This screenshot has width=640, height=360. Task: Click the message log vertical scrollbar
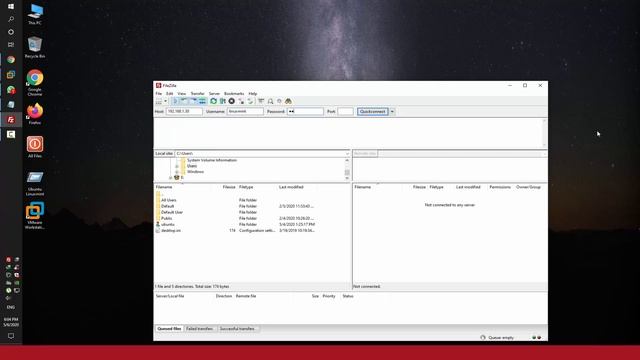(544, 133)
